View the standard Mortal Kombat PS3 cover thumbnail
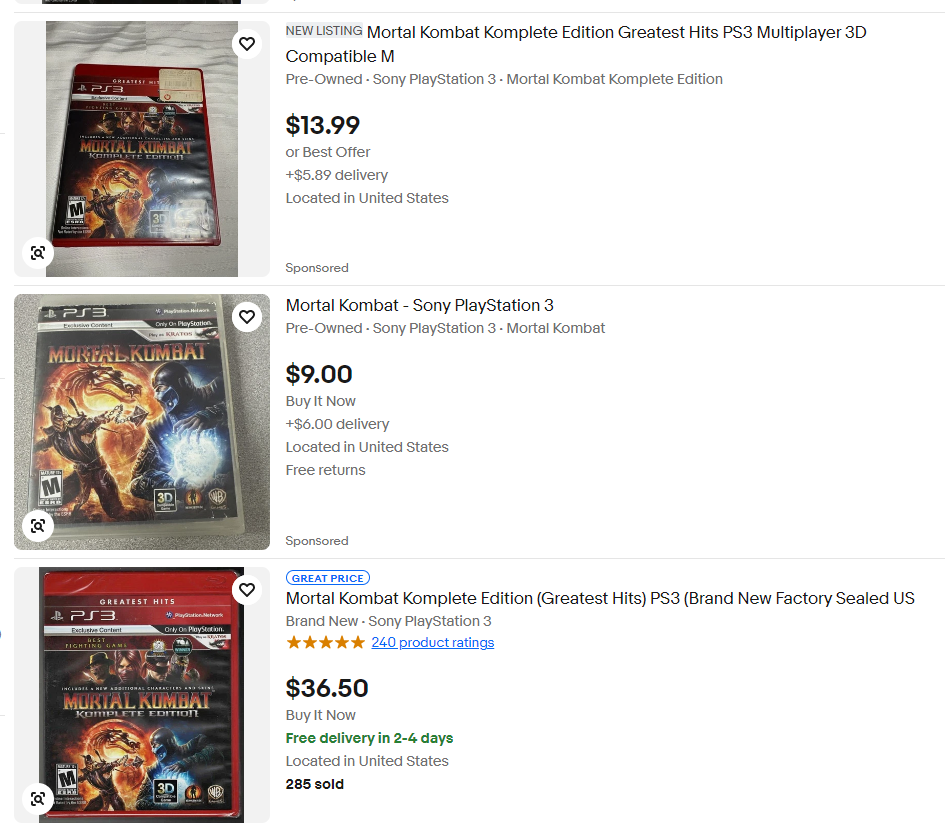This screenshot has width=948, height=827. coord(141,422)
